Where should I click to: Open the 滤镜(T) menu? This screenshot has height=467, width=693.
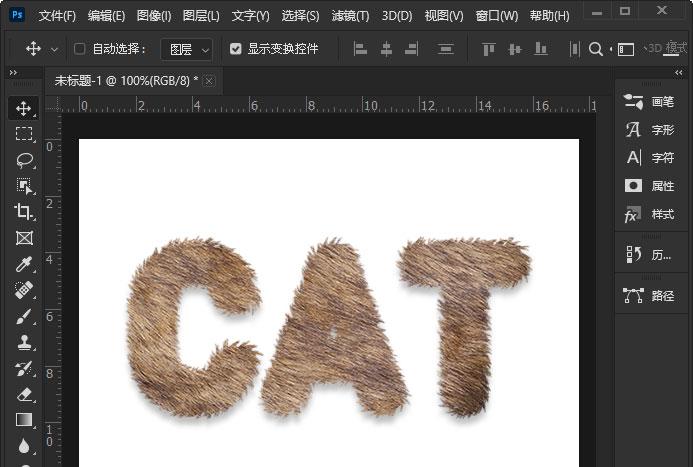[350, 16]
